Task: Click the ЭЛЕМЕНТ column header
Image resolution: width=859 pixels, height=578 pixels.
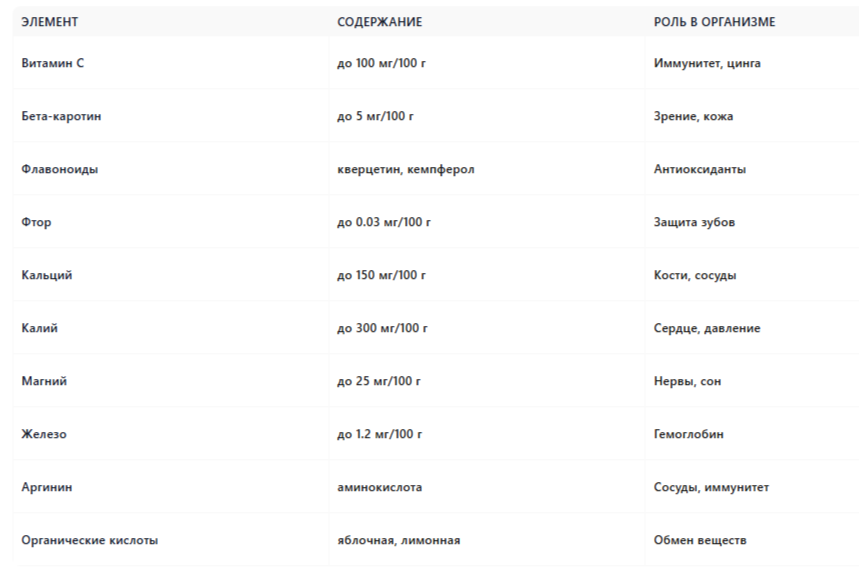Action: pyautogui.click(x=49, y=22)
